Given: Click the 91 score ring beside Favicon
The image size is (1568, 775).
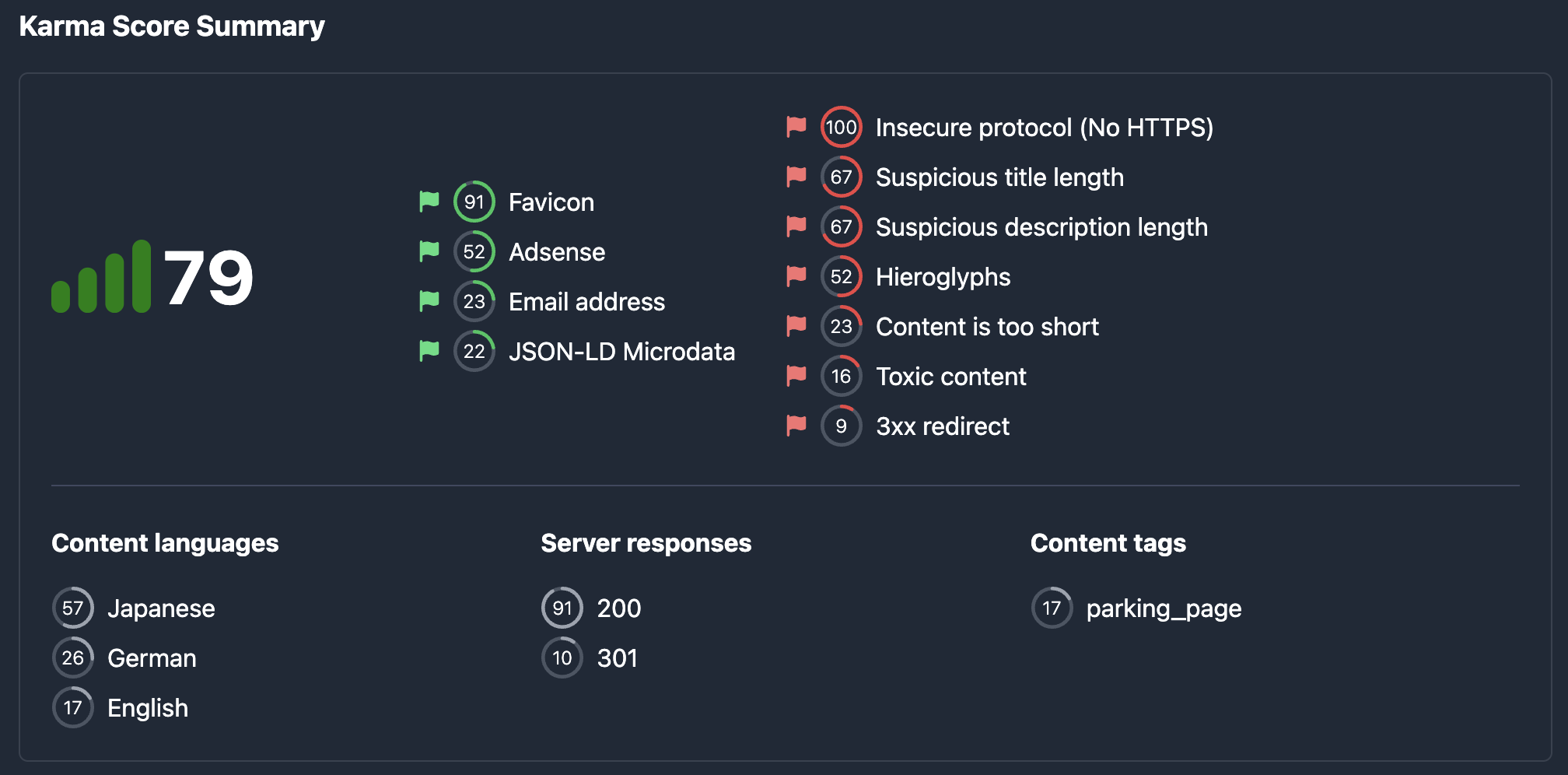Looking at the screenshot, I should [474, 202].
